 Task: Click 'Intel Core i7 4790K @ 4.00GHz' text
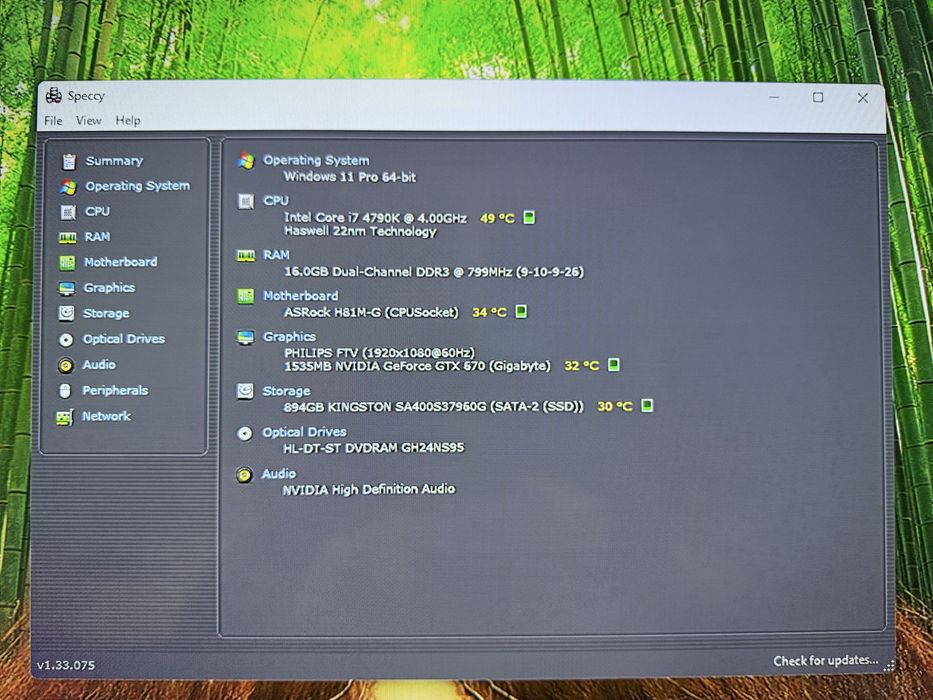coord(375,218)
